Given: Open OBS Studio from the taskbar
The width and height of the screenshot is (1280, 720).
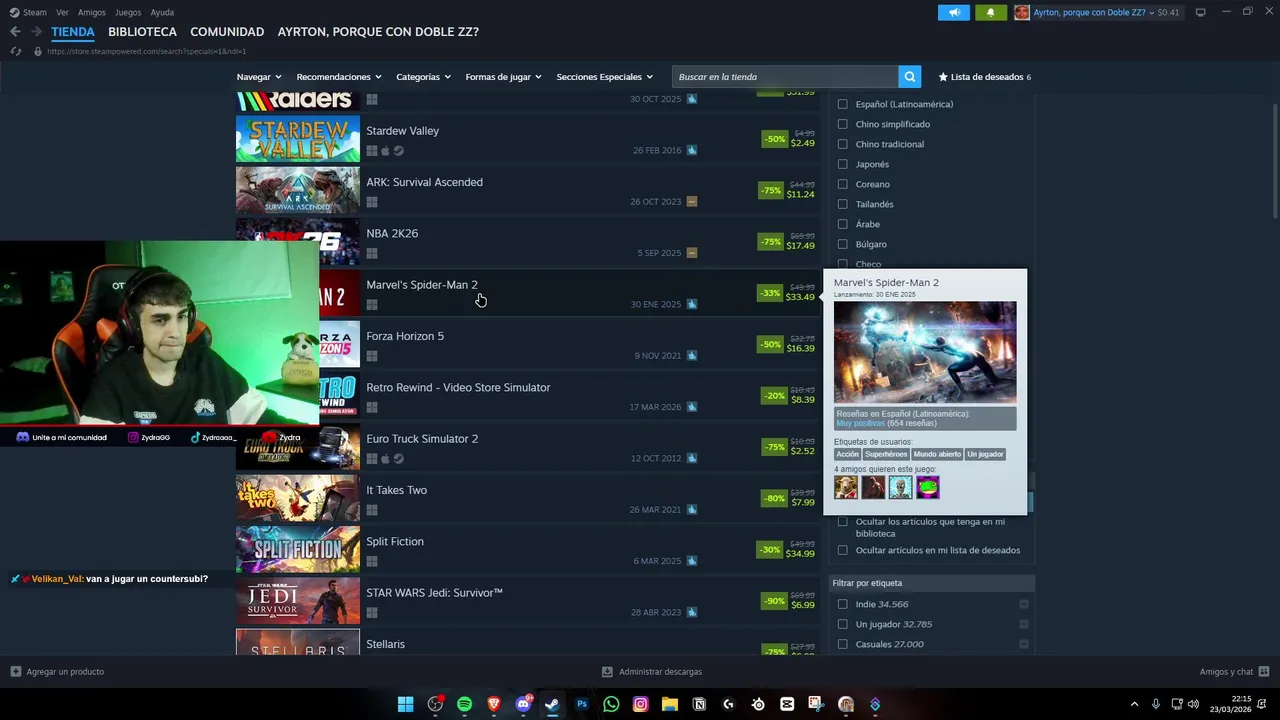Looking at the screenshot, I should (x=435, y=704).
